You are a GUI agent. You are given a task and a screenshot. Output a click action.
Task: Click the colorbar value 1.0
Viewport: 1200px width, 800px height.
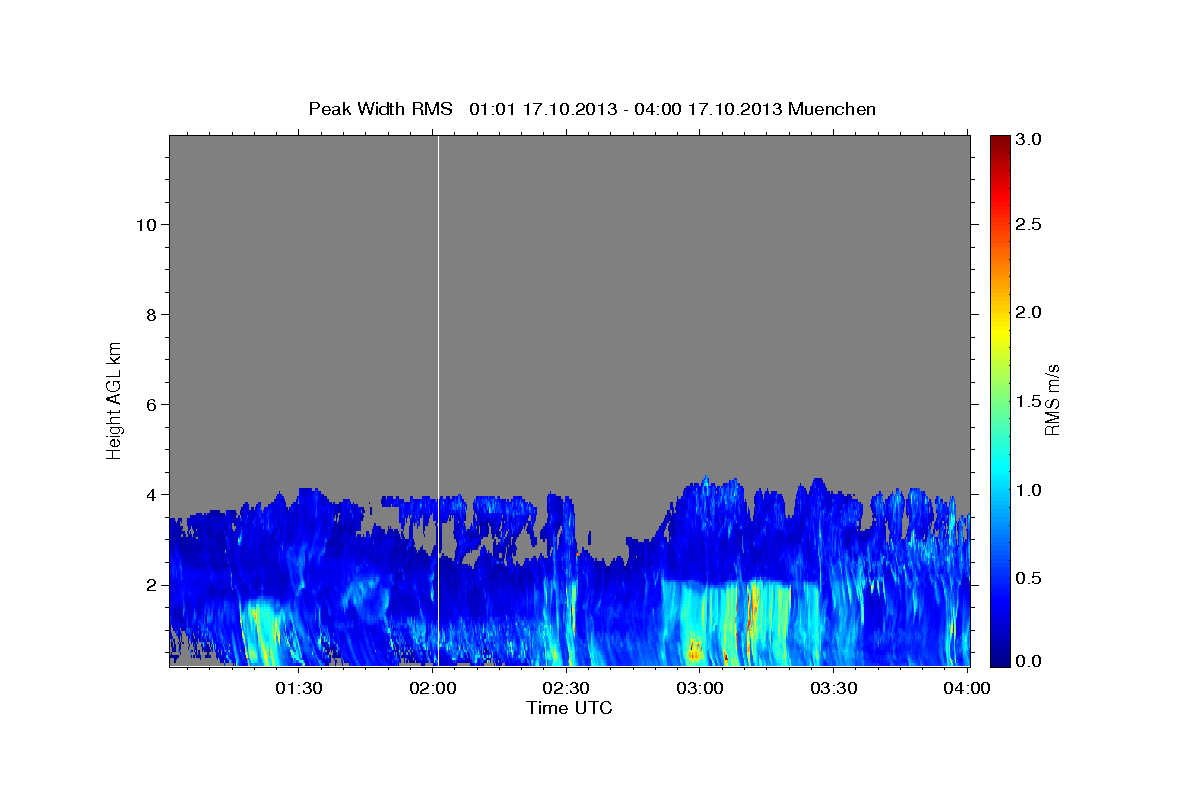[1028, 490]
